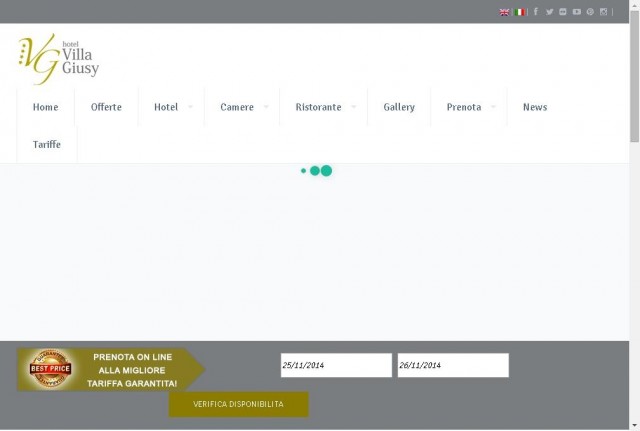Open the Instagram icon in header
This screenshot has width=640, height=431.
(604, 12)
